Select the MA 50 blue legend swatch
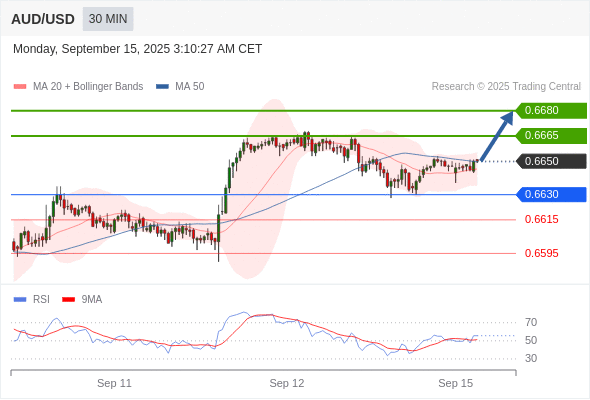Viewport: 590px width, 400px height. (162, 87)
